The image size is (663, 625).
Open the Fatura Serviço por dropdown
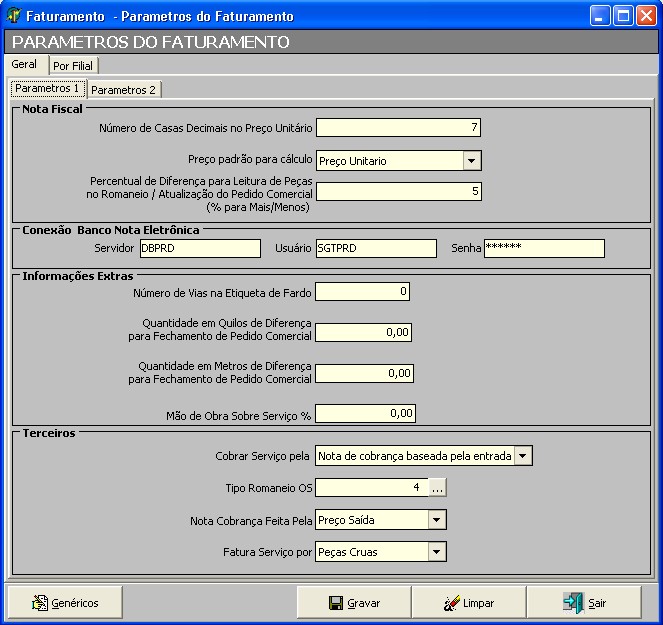(x=436, y=552)
